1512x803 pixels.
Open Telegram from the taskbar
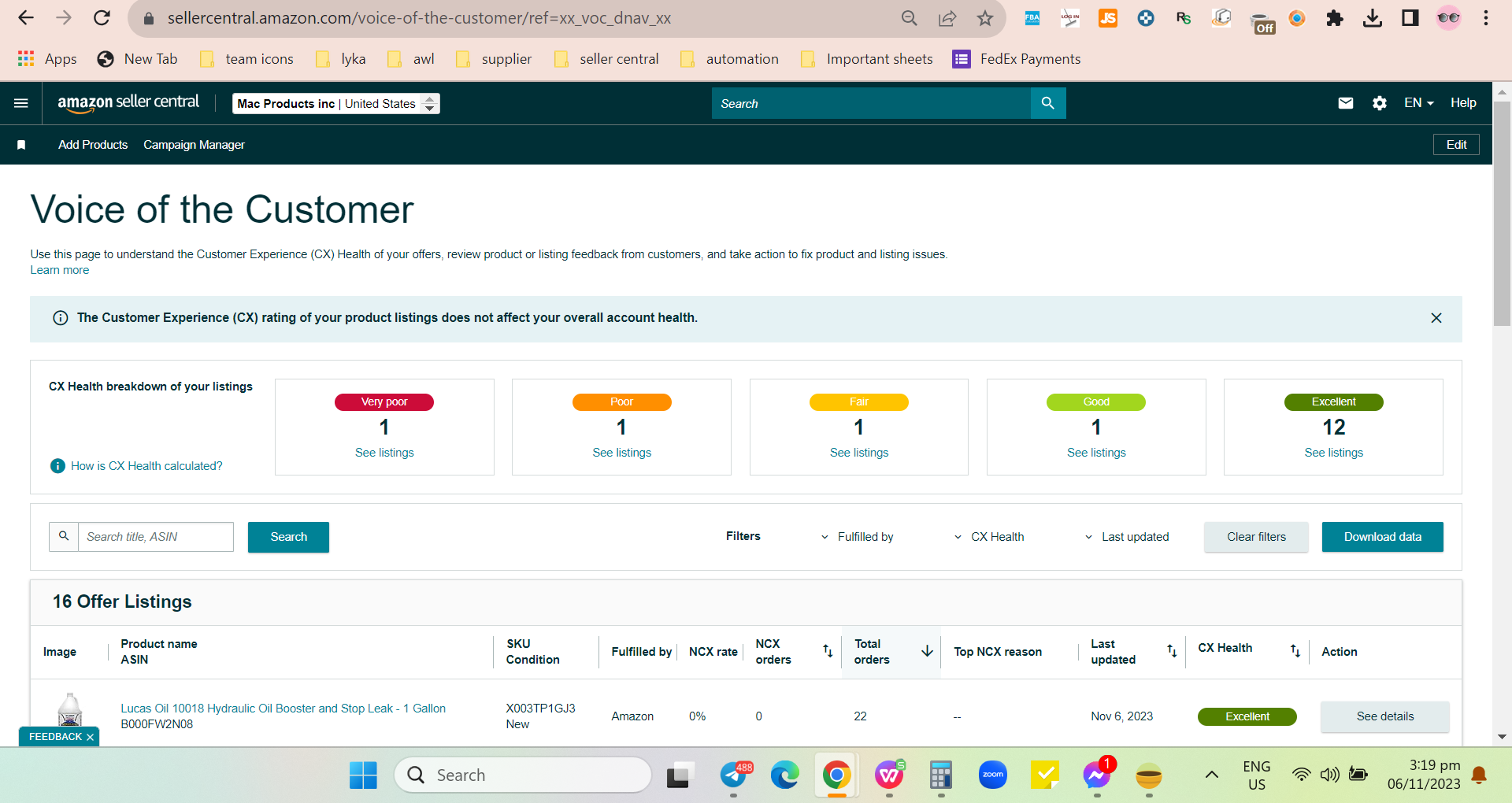(734, 775)
